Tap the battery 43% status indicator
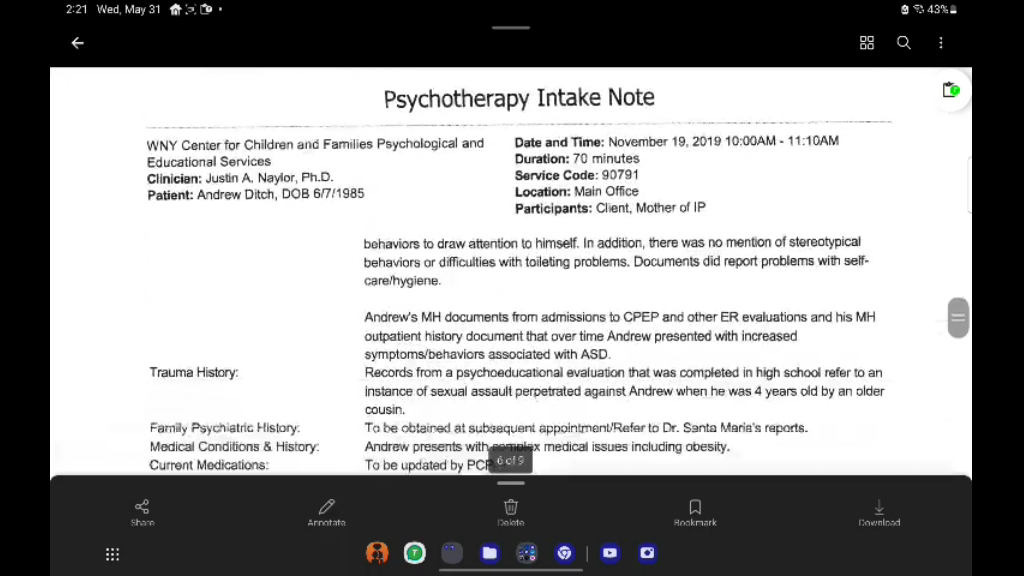This screenshot has height=576, width=1024. (x=942, y=9)
